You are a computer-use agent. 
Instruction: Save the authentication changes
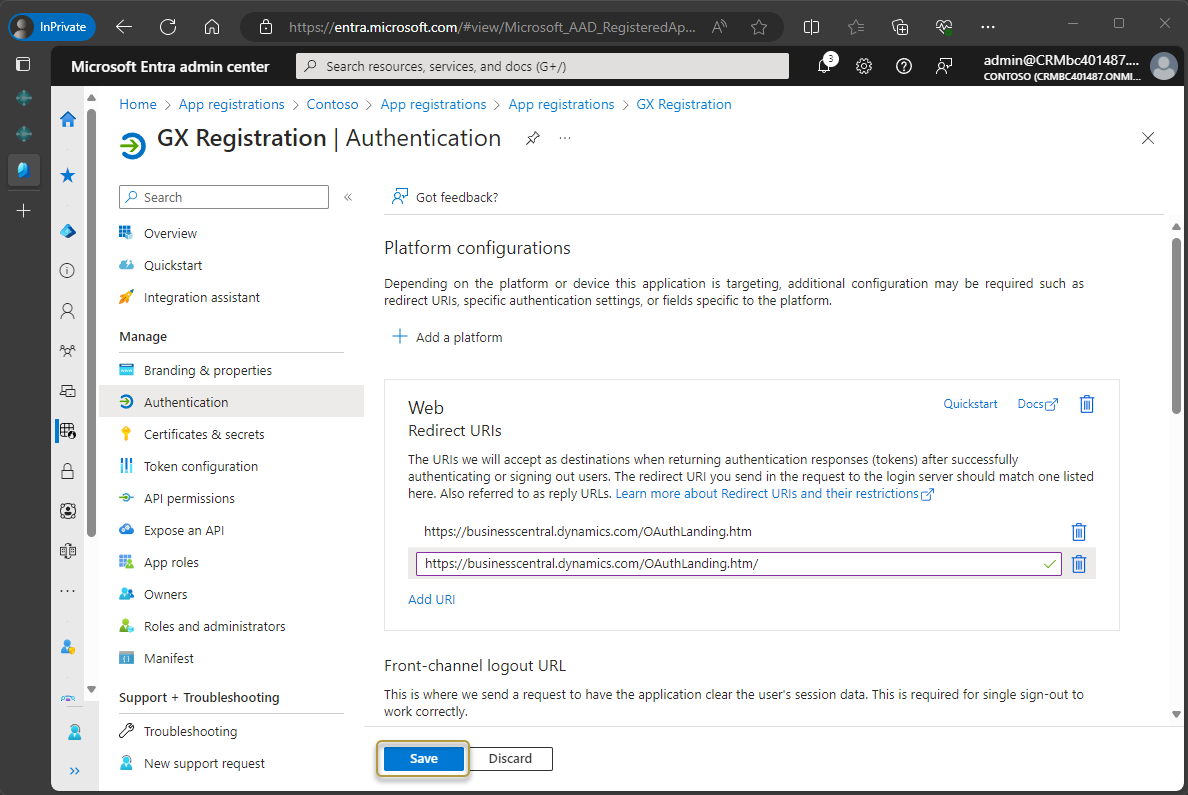coord(424,759)
